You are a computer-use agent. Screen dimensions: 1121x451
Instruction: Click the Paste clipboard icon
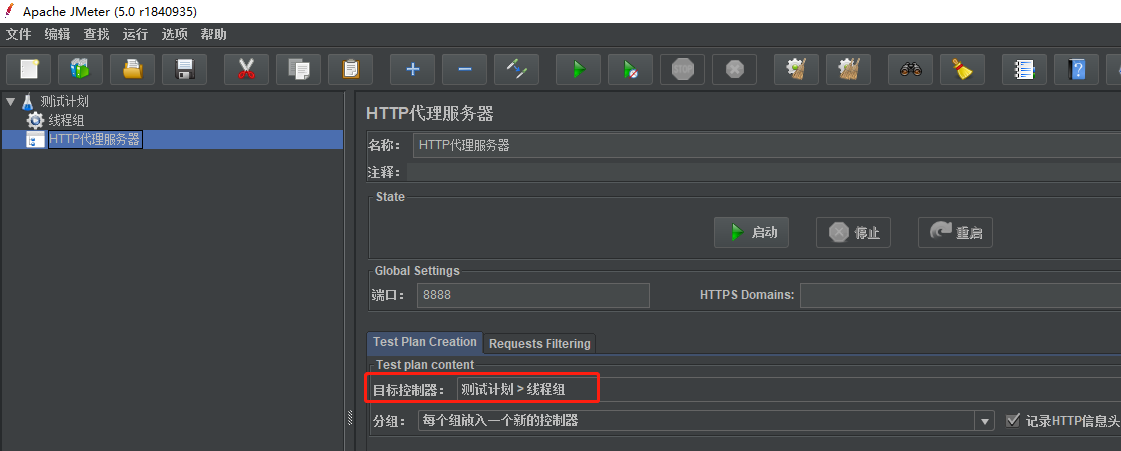tap(350, 69)
